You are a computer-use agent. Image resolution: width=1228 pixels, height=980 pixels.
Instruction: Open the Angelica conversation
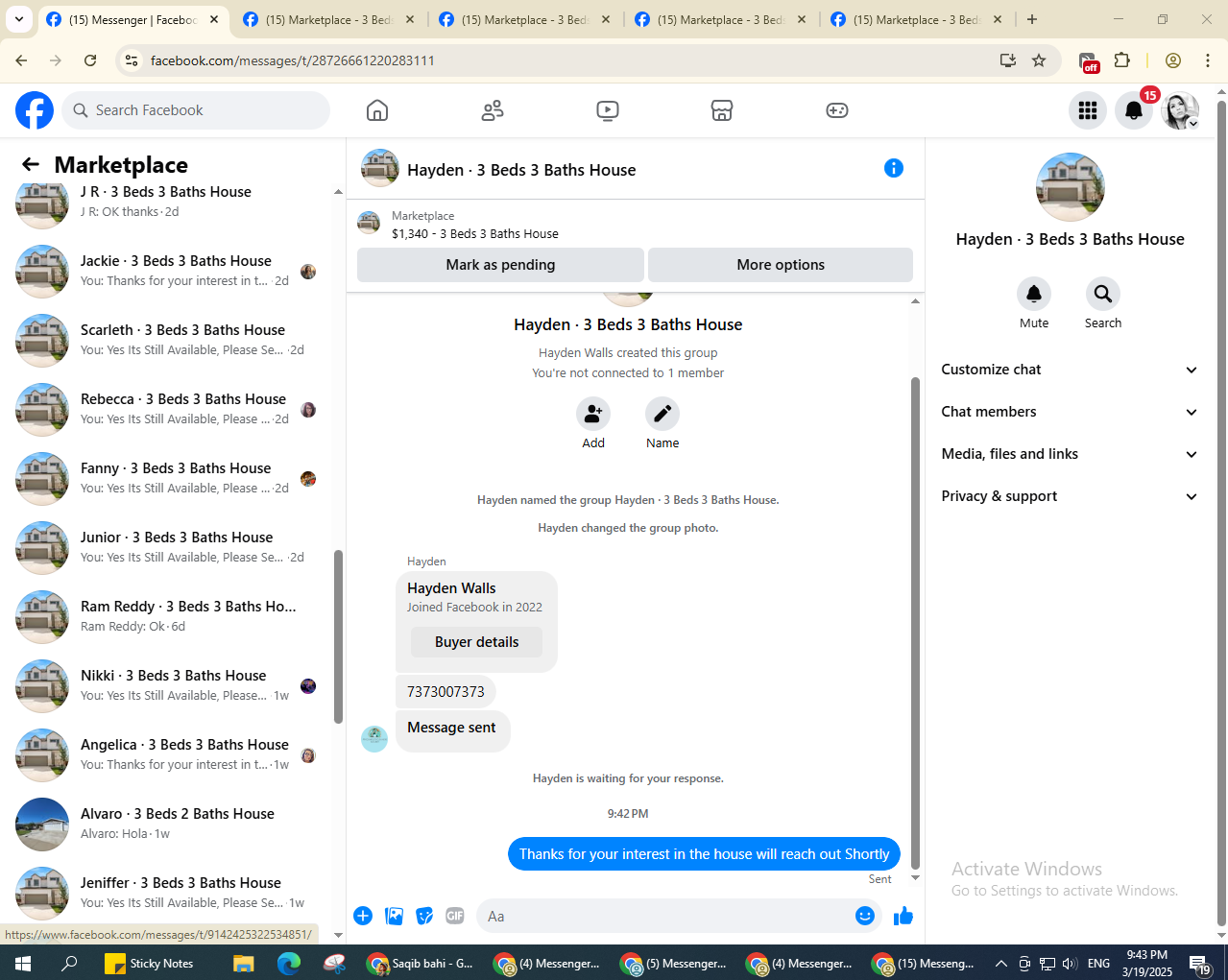coord(167,755)
